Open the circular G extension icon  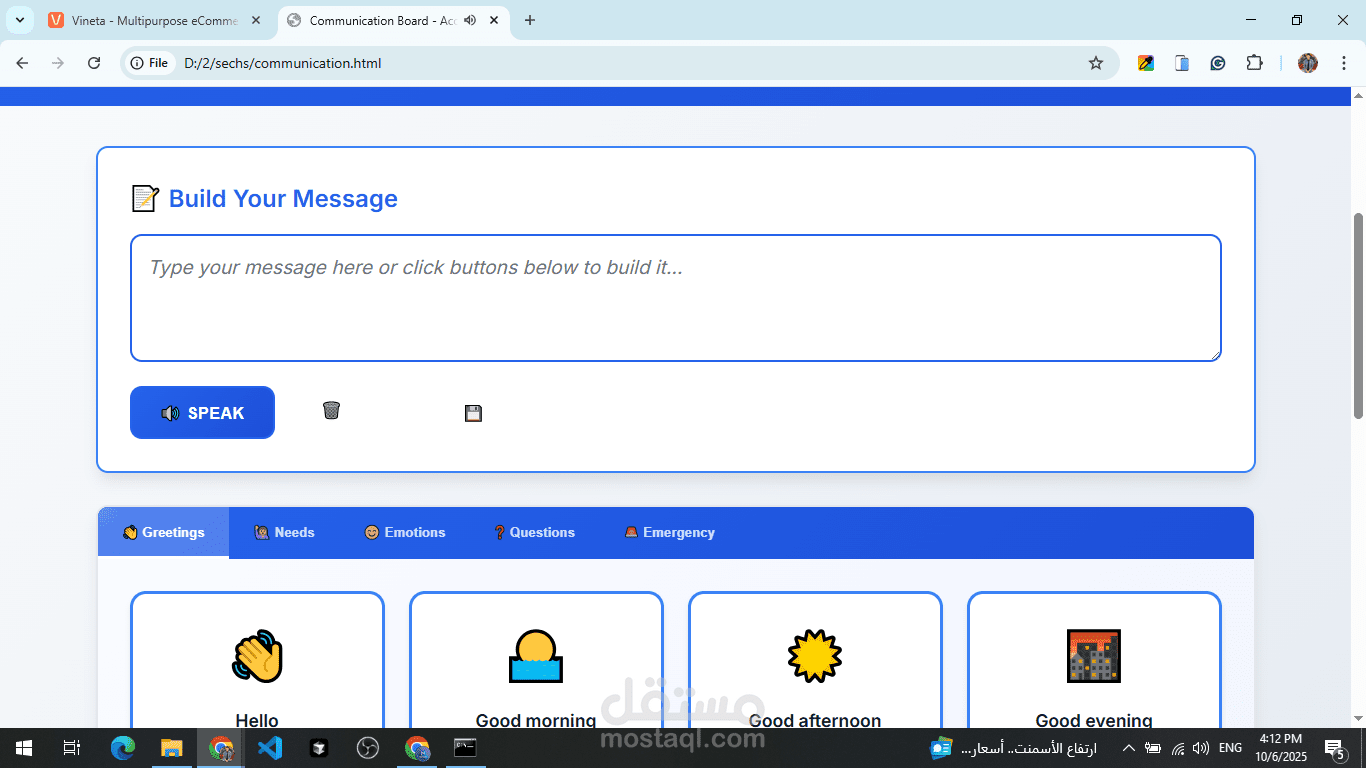[x=1218, y=63]
